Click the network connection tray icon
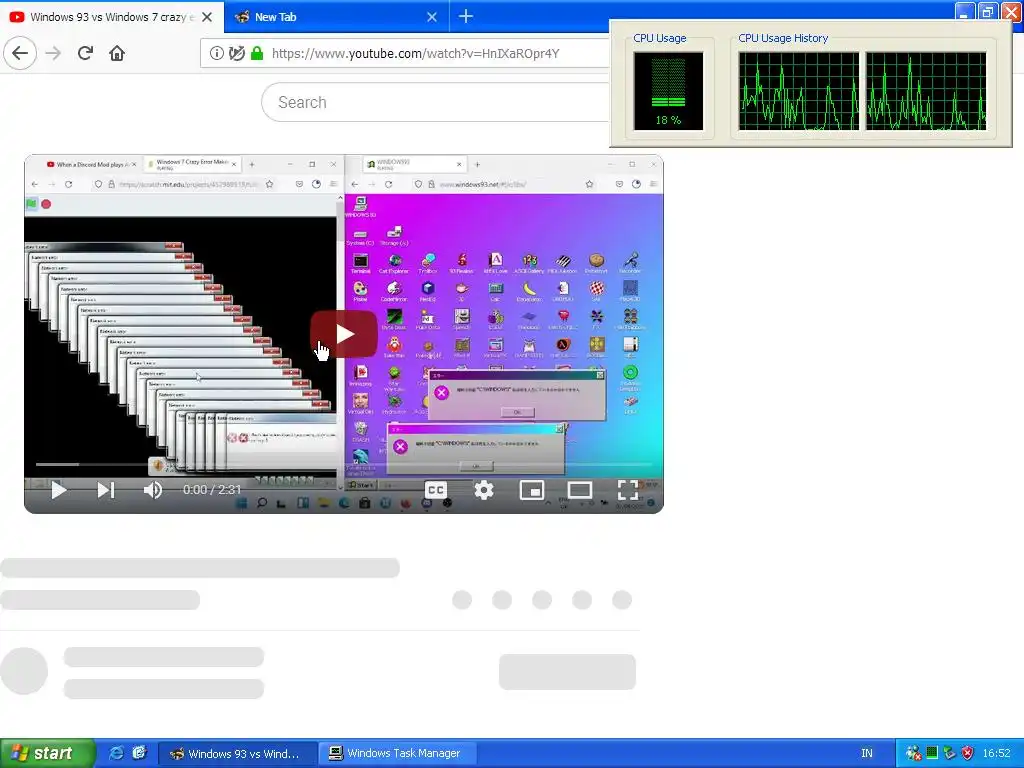1024x768 pixels. pyautogui.click(x=914, y=754)
